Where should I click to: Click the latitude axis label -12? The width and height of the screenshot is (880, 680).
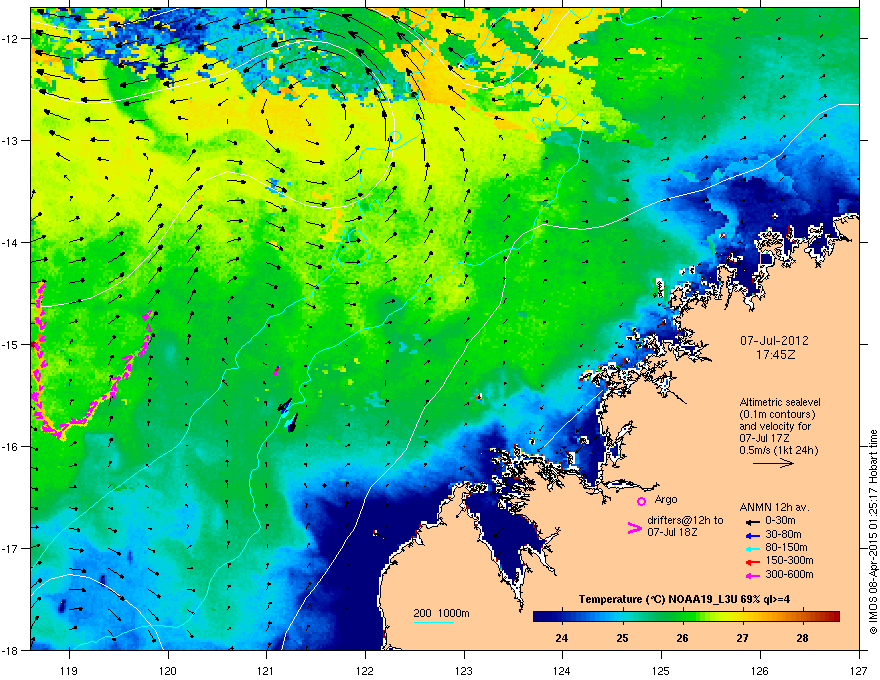(11, 39)
